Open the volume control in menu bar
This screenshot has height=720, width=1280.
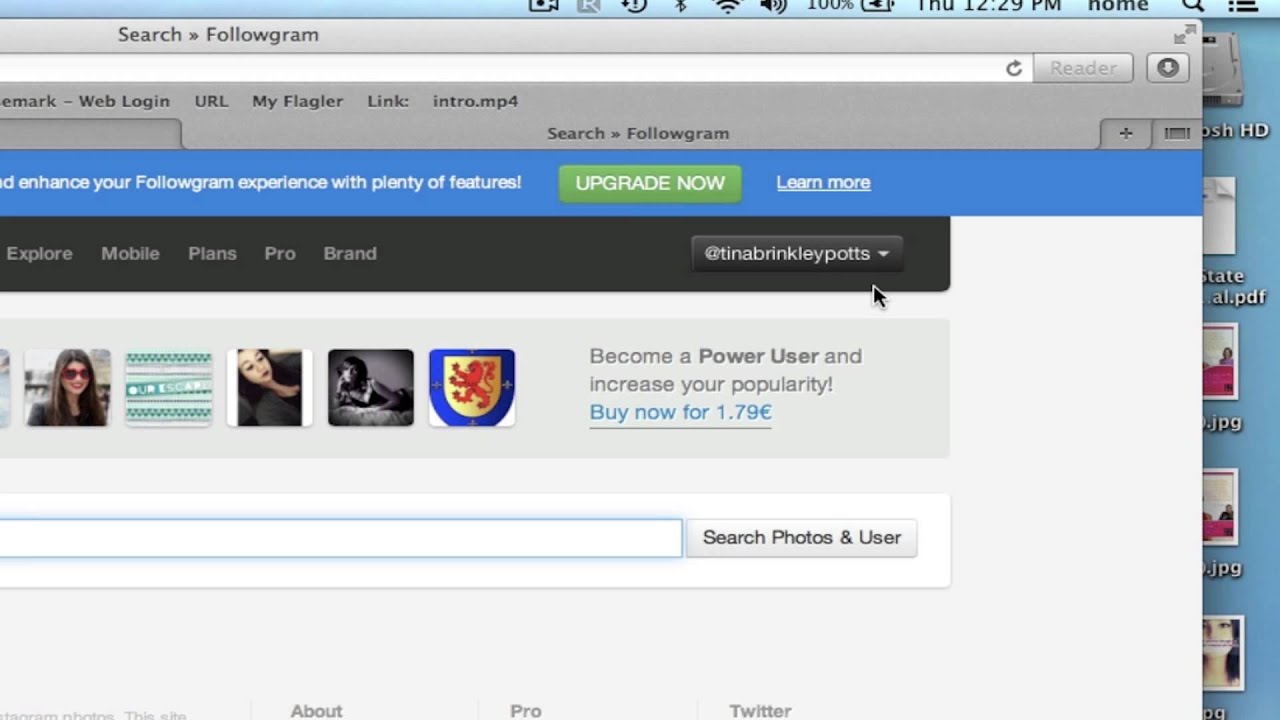(773, 6)
